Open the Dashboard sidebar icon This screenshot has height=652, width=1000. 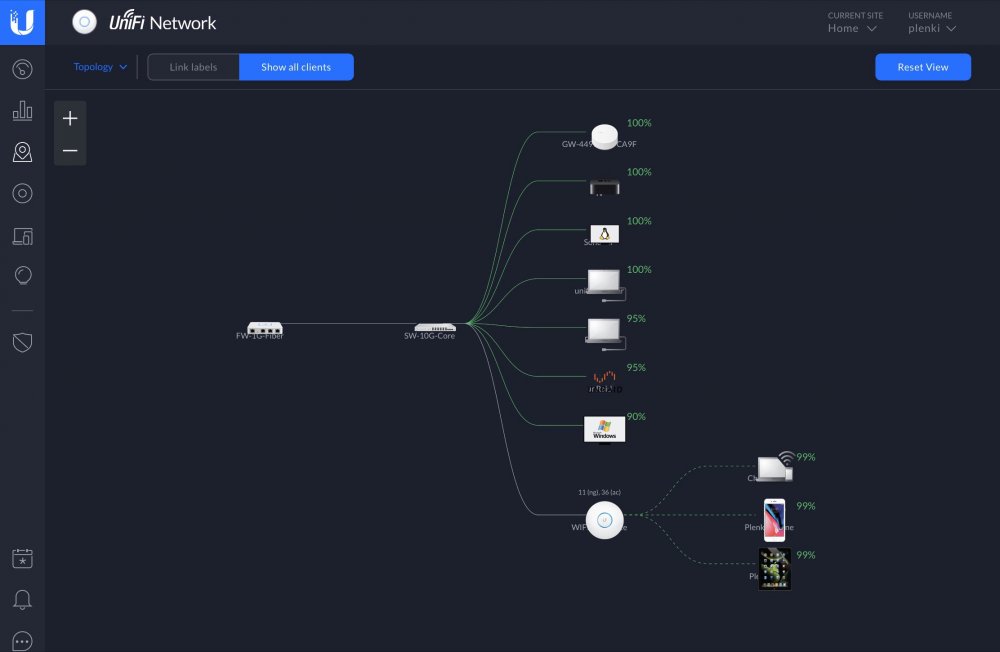(22, 69)
